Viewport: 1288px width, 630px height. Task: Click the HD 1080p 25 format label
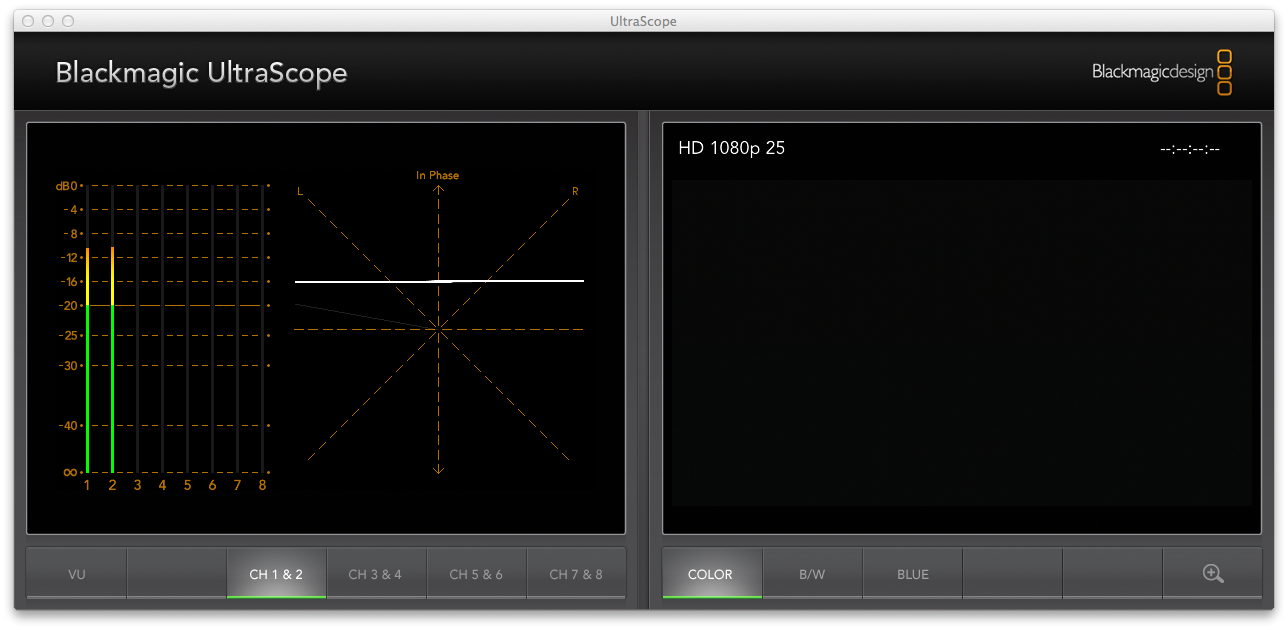(x=732, y=148)
